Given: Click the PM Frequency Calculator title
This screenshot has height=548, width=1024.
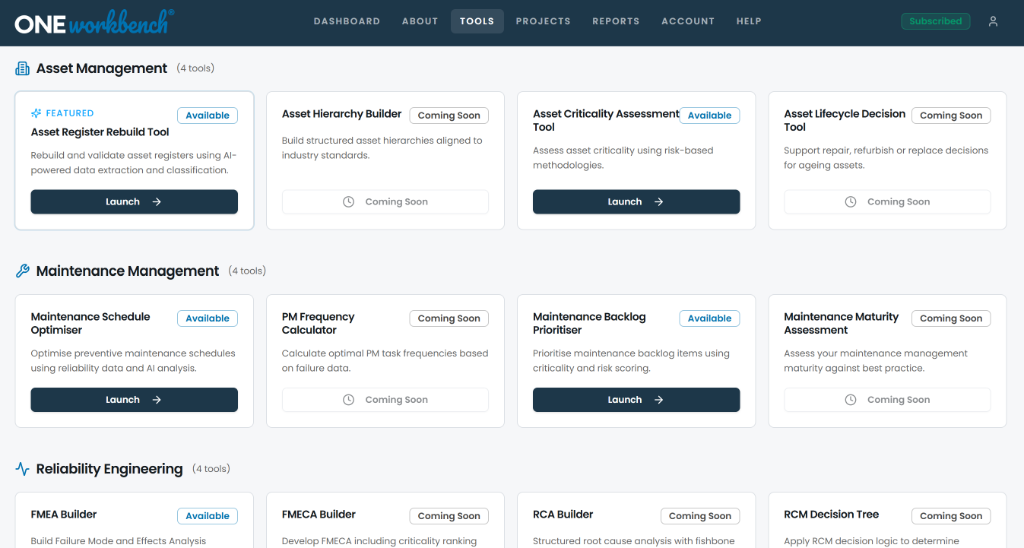Looking at the screenshot, I should [318, 323].
